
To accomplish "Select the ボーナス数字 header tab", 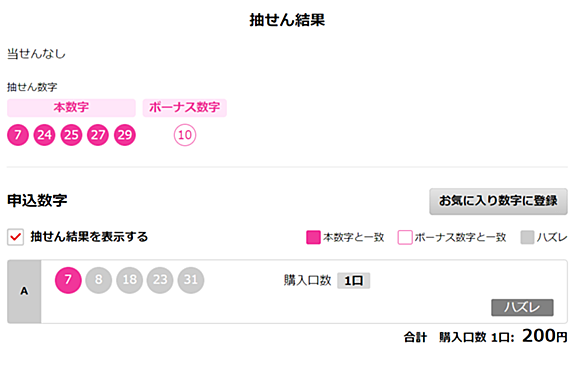I will click(x=185, y=108).
